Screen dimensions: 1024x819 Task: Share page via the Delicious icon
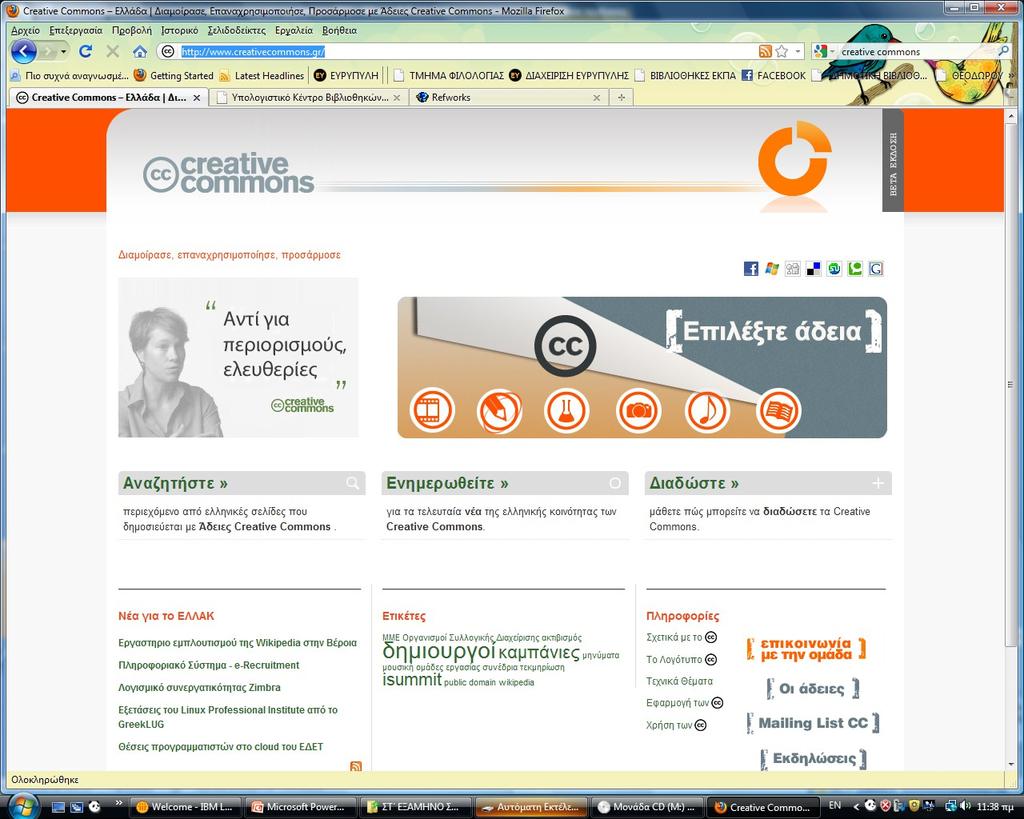pyautogui.click(x=813, y=268)
